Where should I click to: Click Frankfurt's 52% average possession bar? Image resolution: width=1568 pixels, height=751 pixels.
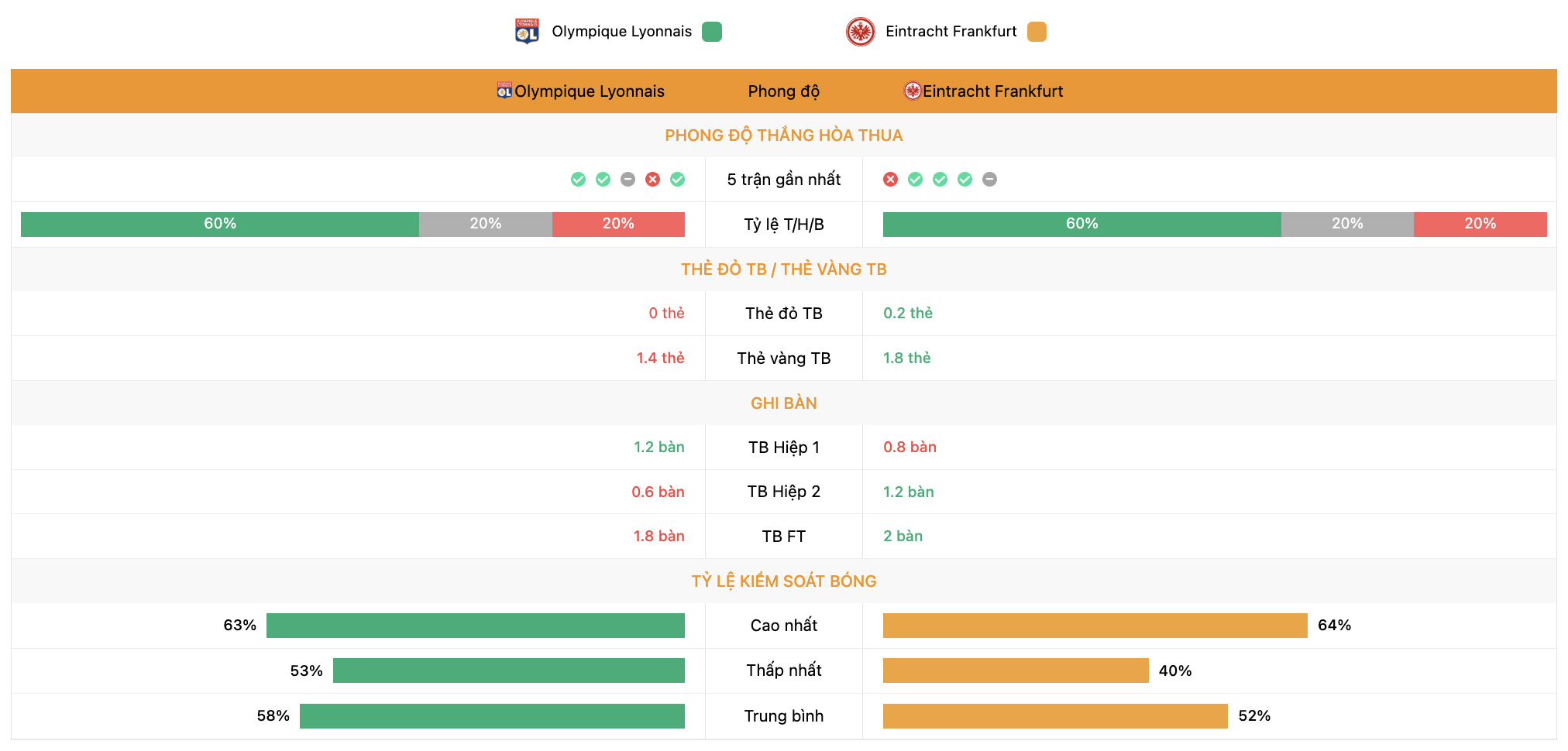click(x=1055, y=716)
